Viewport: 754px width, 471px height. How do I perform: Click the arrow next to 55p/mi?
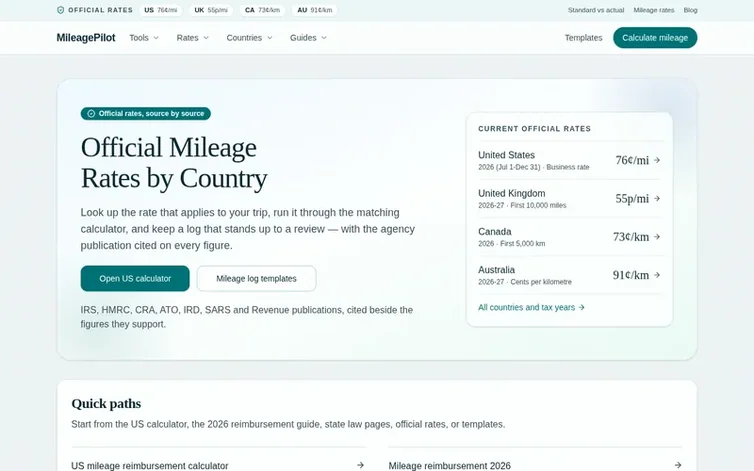pos(657,198)
